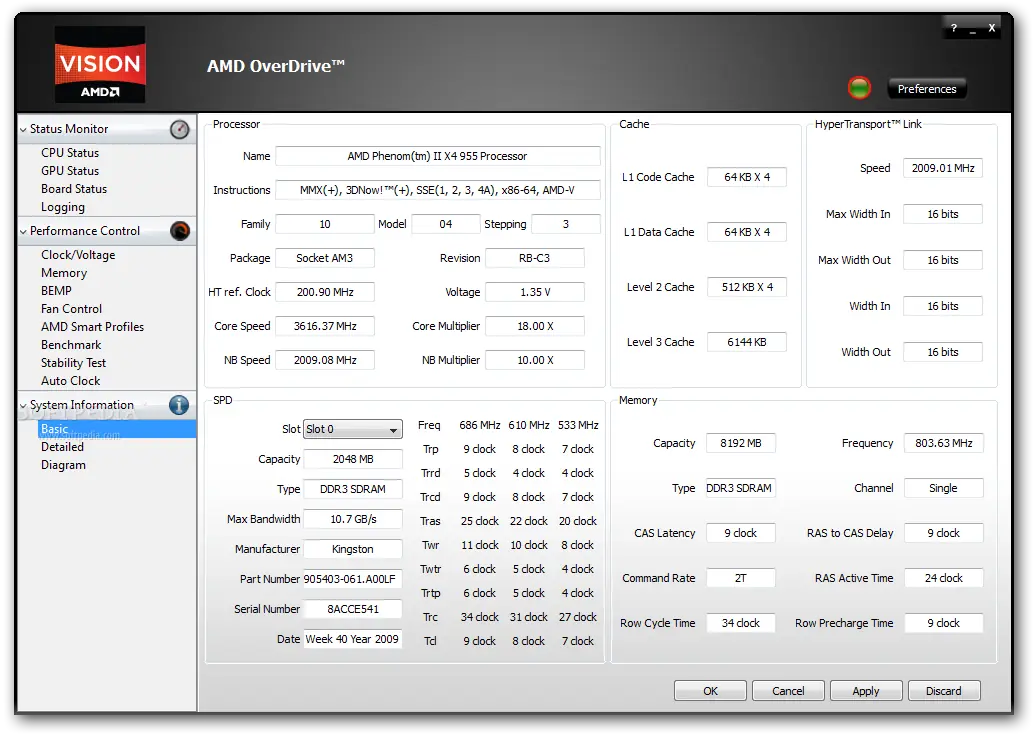Click the NB Speed value 2009.08 MHz
Screen dimensions: 1034x735
(x=325, y=360)
